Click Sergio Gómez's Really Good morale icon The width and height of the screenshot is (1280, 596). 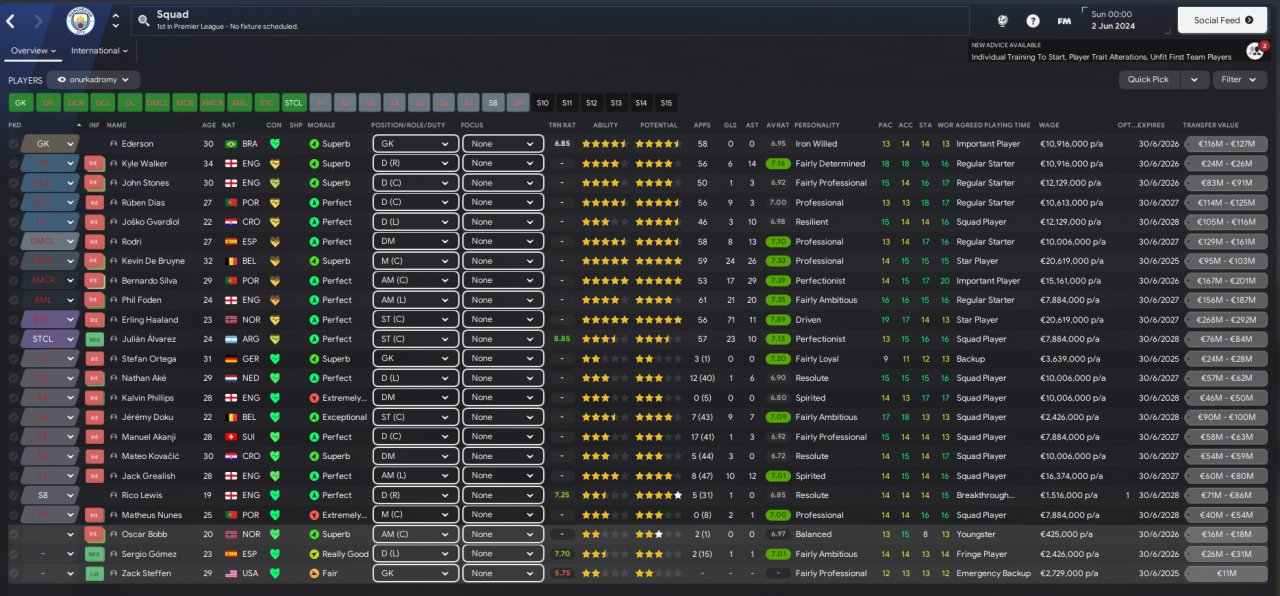(314, 554)
